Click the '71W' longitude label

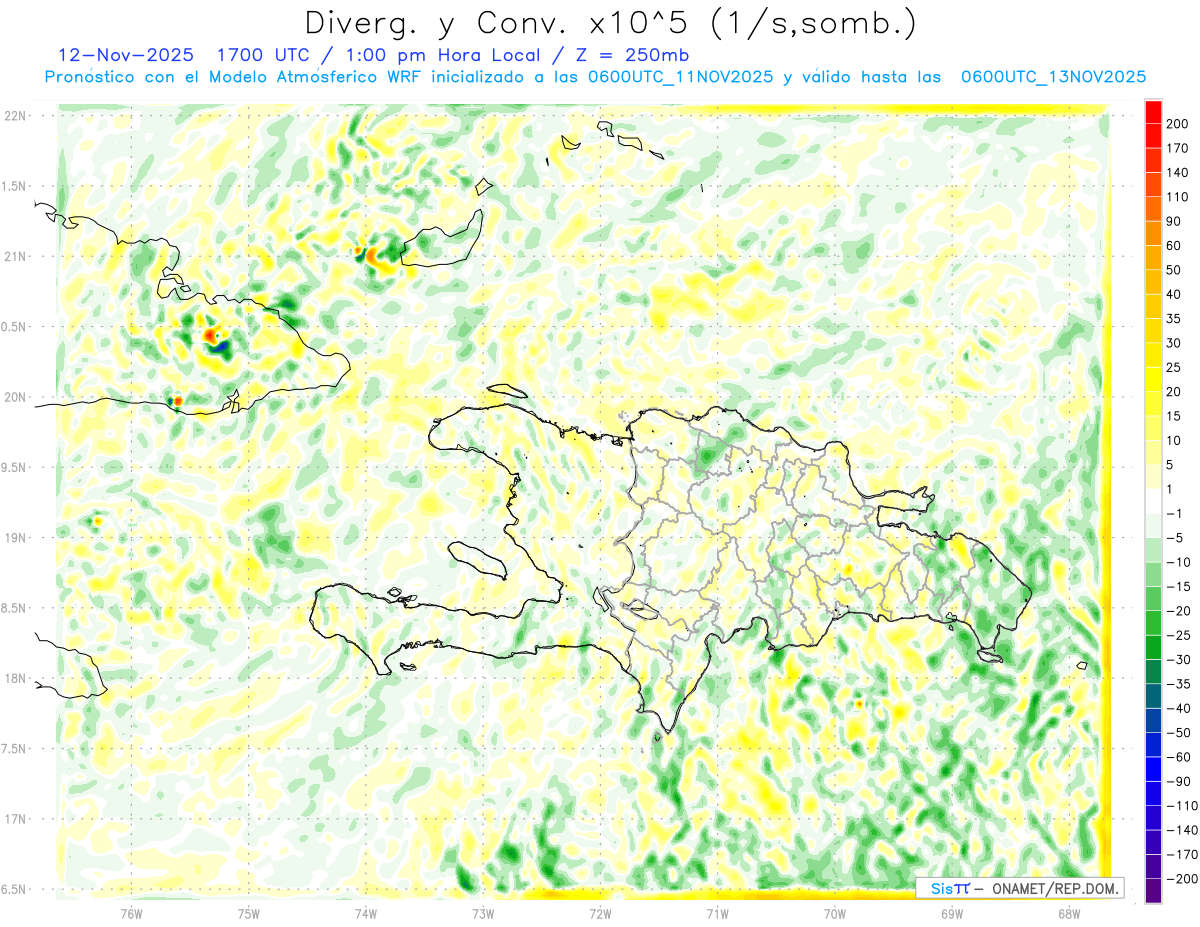tap(717, 913)
